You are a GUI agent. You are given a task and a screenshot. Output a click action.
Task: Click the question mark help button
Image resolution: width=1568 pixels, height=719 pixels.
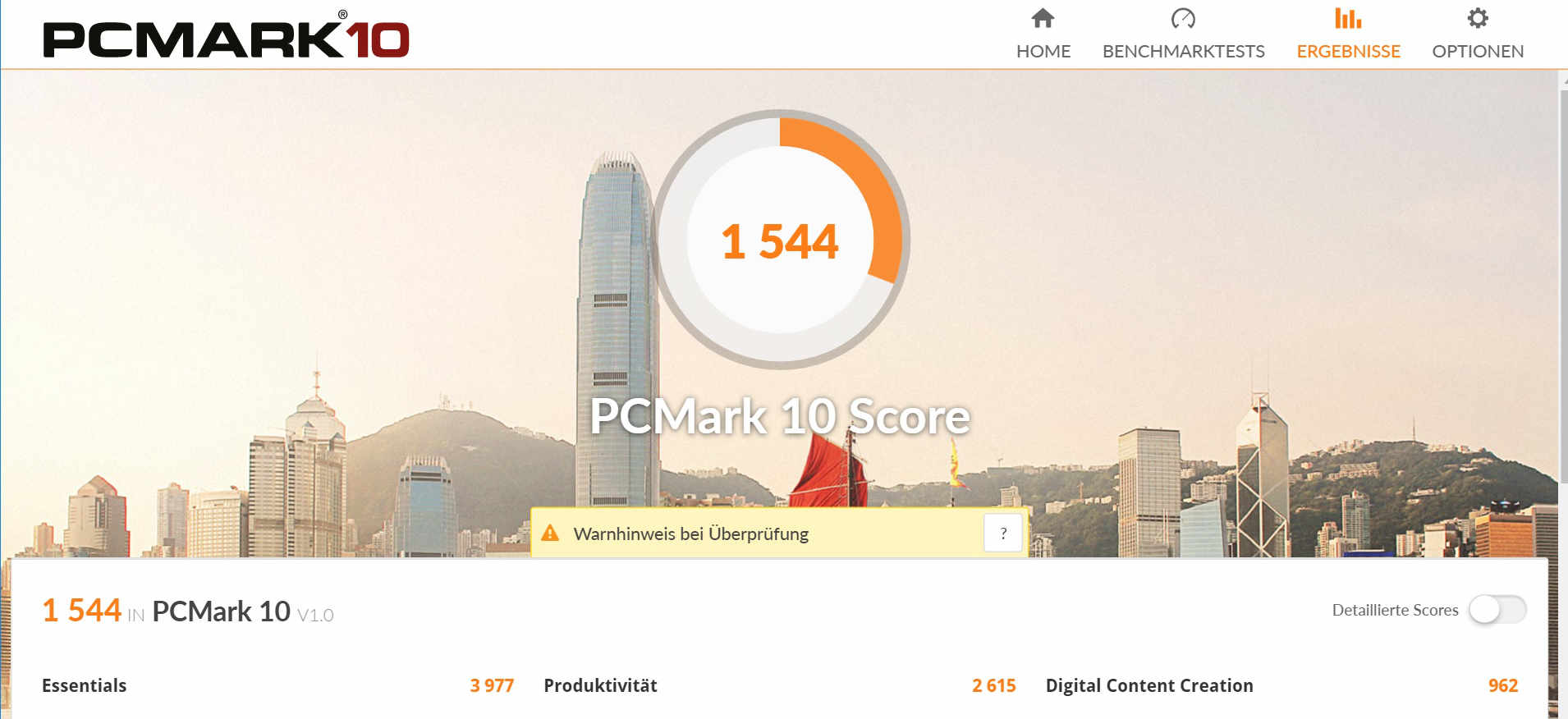[x=1003, y=534]
